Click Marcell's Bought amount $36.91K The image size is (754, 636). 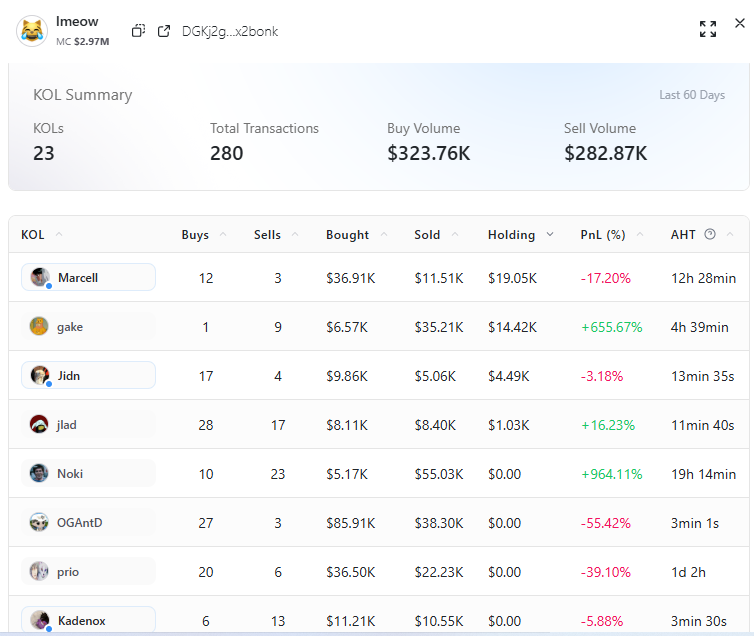pos(351,278)
